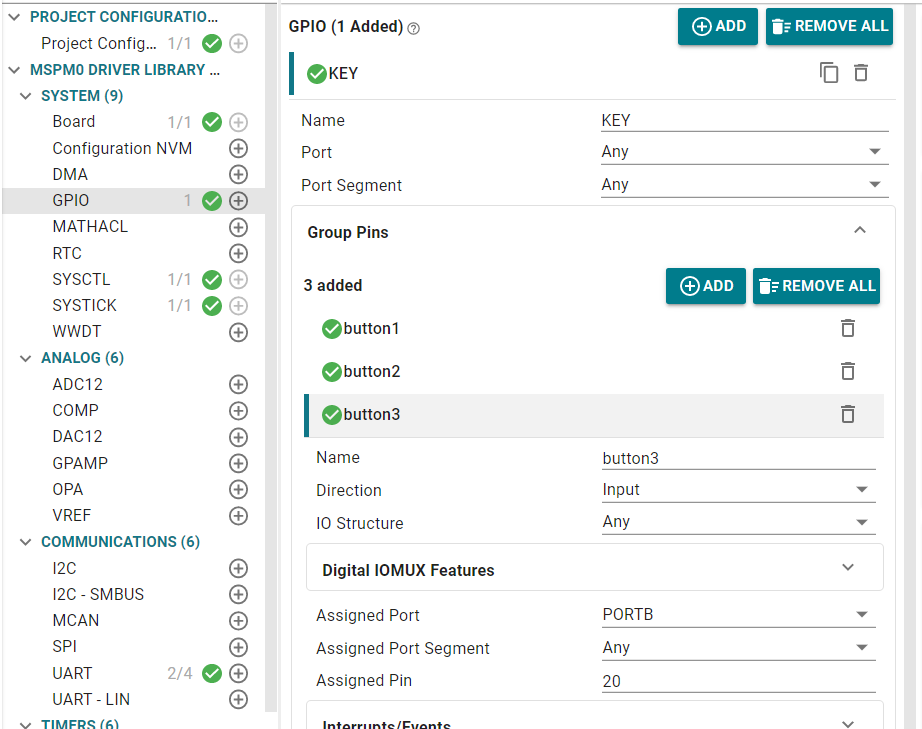This screenshot has height=729, width=922.
Task: Open the button3 Direction dropdown
Action: [739, 490]
